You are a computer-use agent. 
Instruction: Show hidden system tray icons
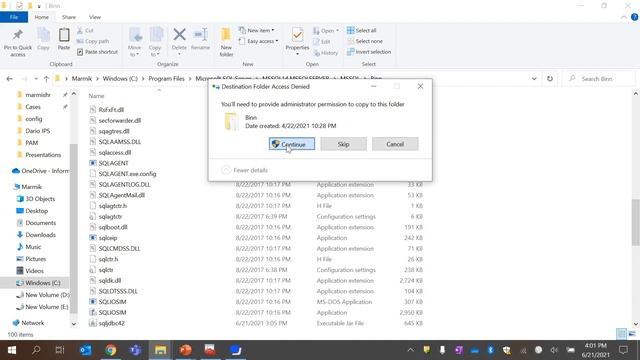click(x=411, y=350)
